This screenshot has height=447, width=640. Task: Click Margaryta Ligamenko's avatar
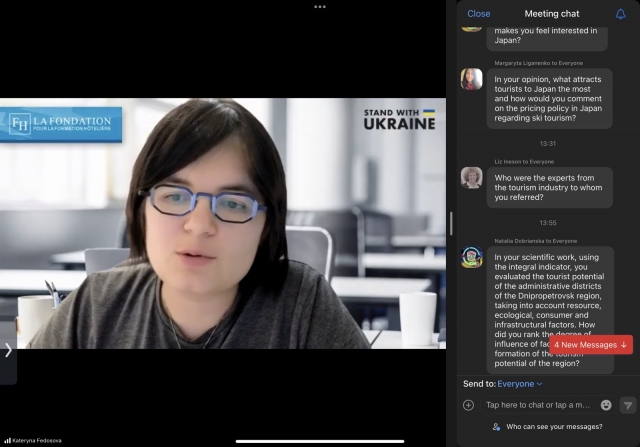tap(471, 79)
